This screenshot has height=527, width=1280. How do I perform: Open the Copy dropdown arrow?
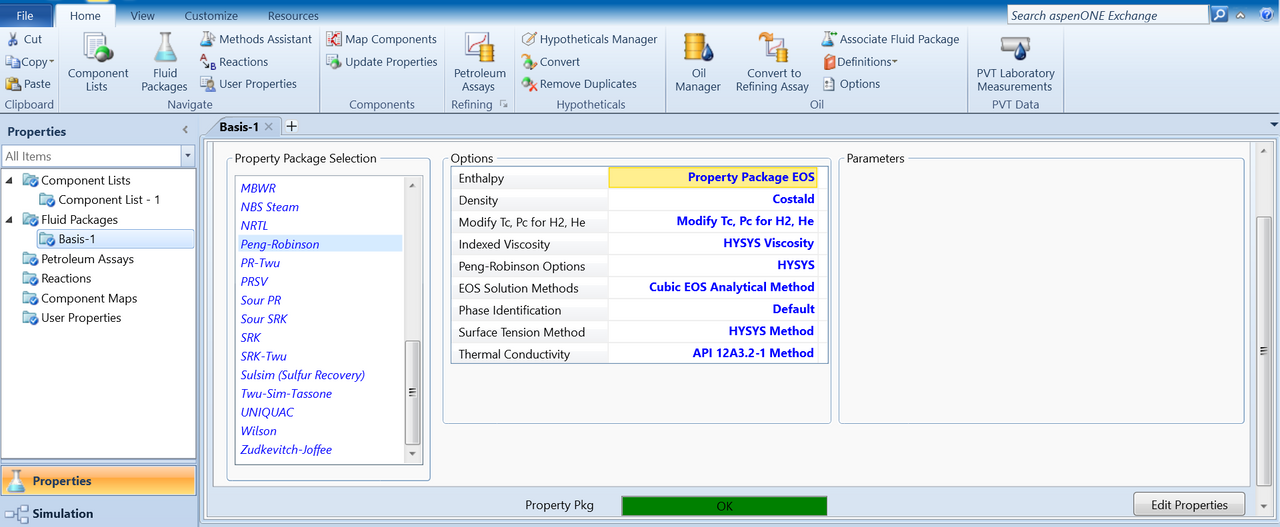[53, 62]
